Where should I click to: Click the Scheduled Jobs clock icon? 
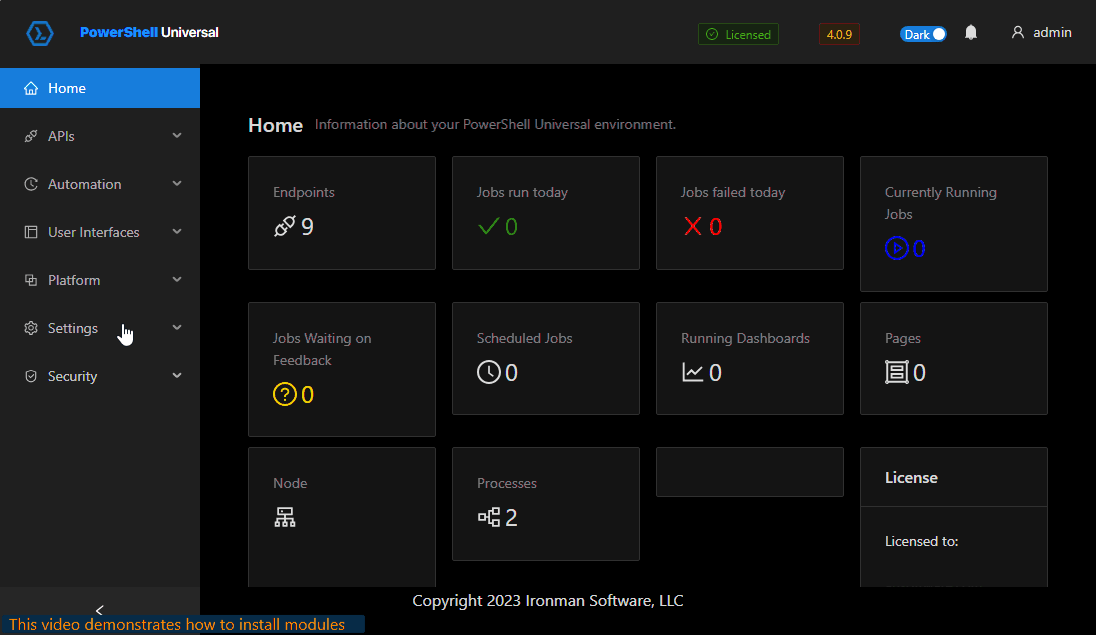489,372
